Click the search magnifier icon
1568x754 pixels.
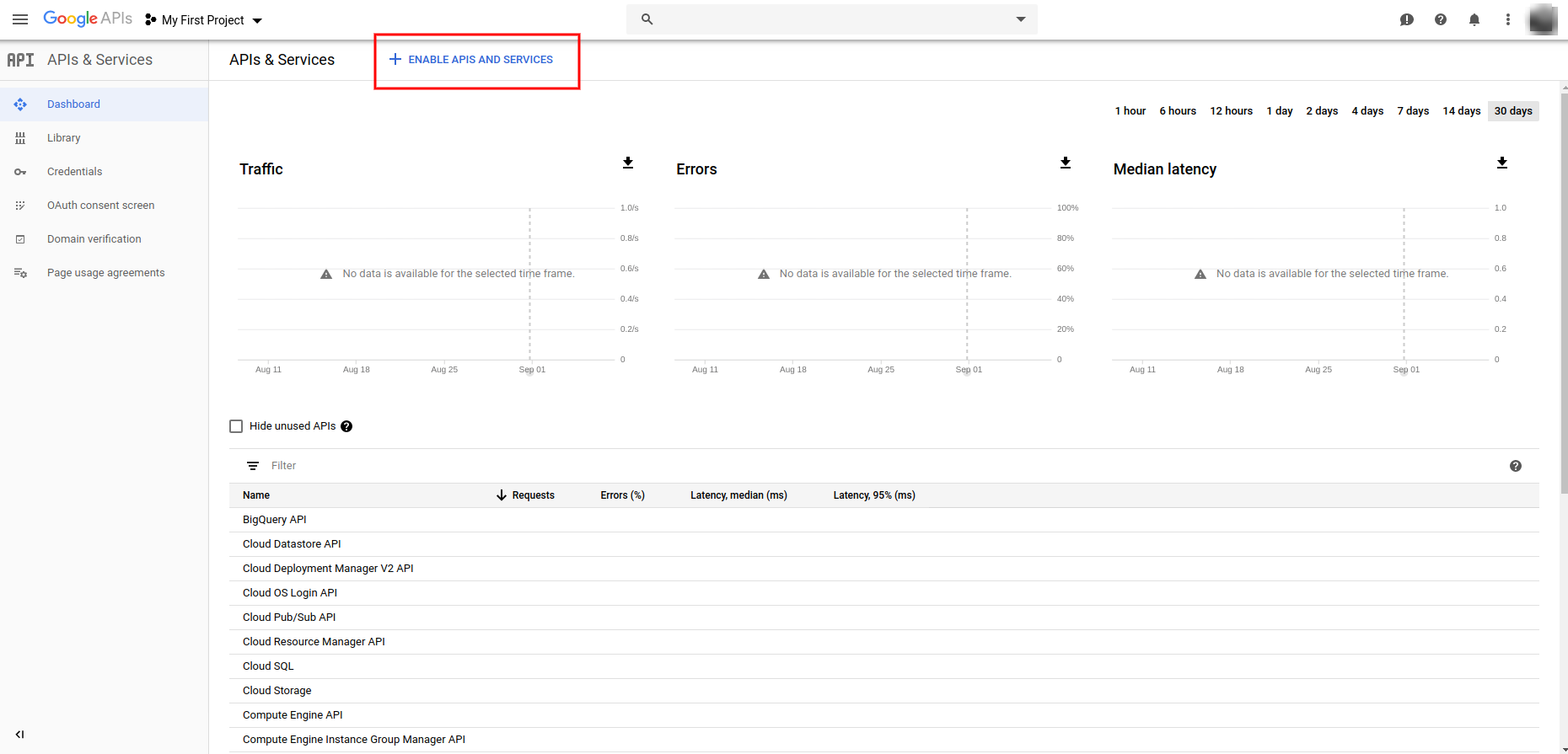[x=647, y=19]
